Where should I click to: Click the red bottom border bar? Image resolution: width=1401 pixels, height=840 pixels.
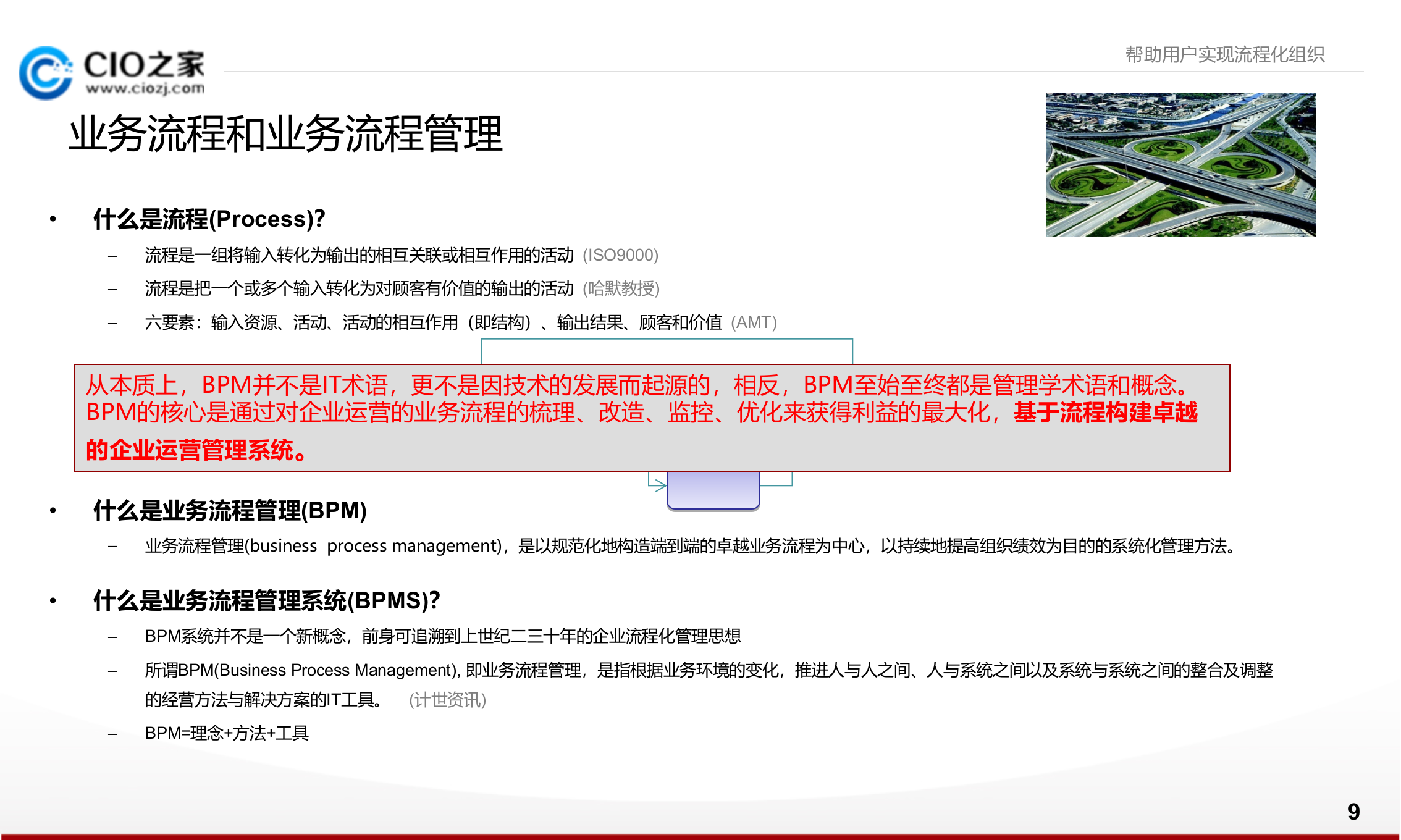(700, 835)
